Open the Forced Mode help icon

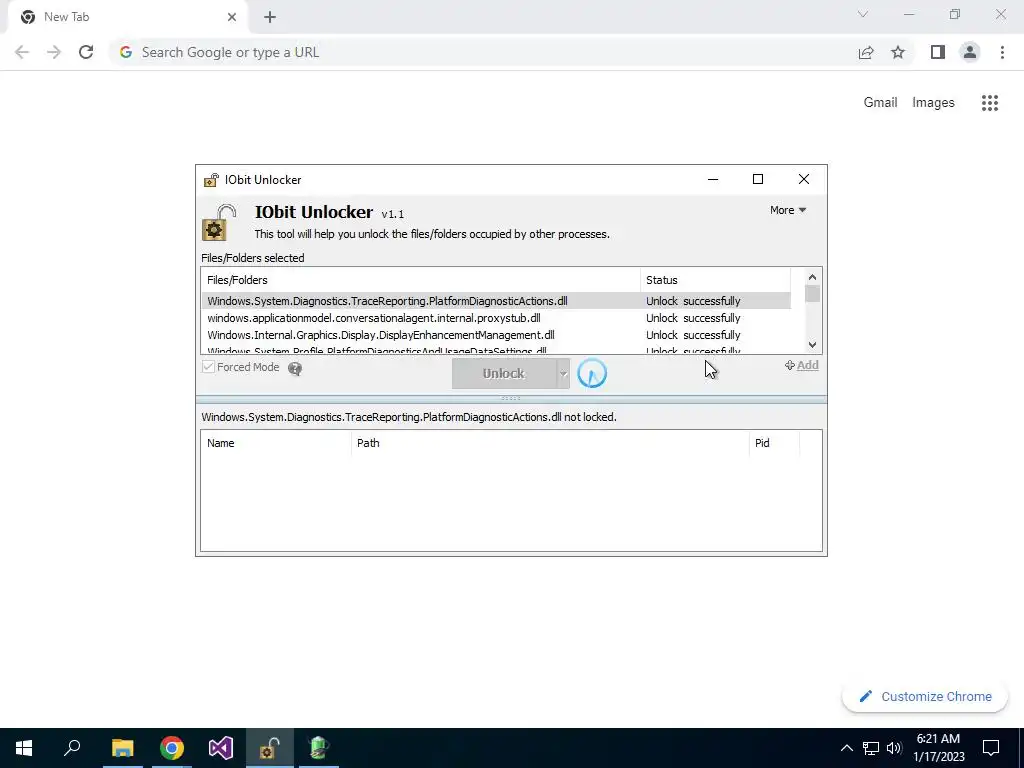pyautogui.click(x=295, y=369)
